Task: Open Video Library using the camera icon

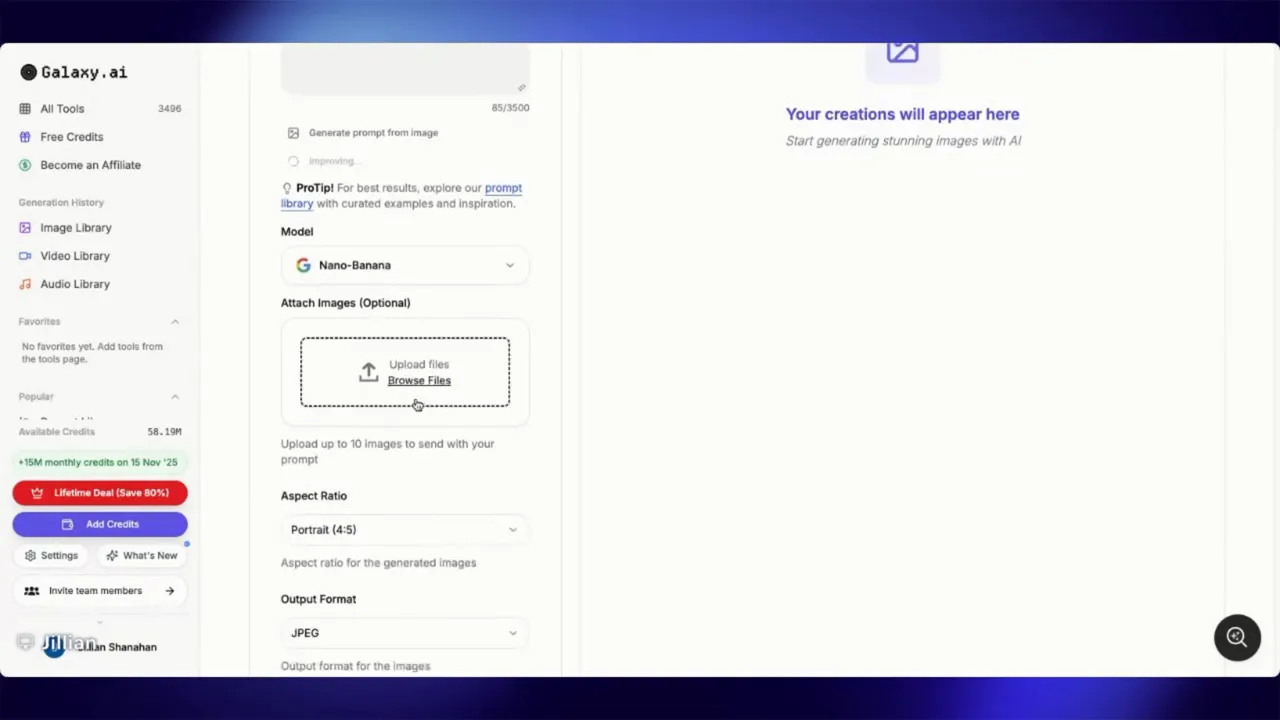Action: 24,255
